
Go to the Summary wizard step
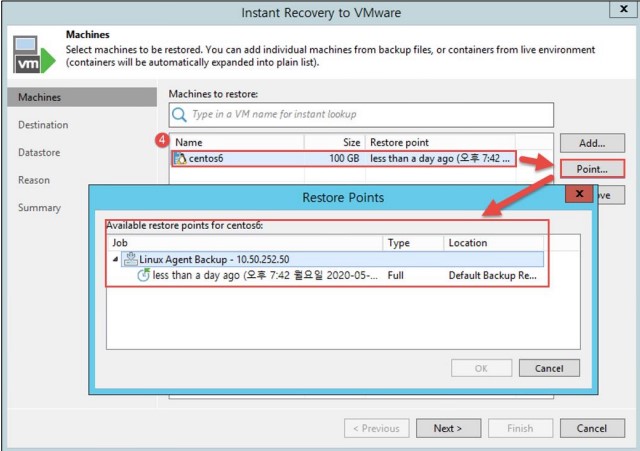[39, 208]
